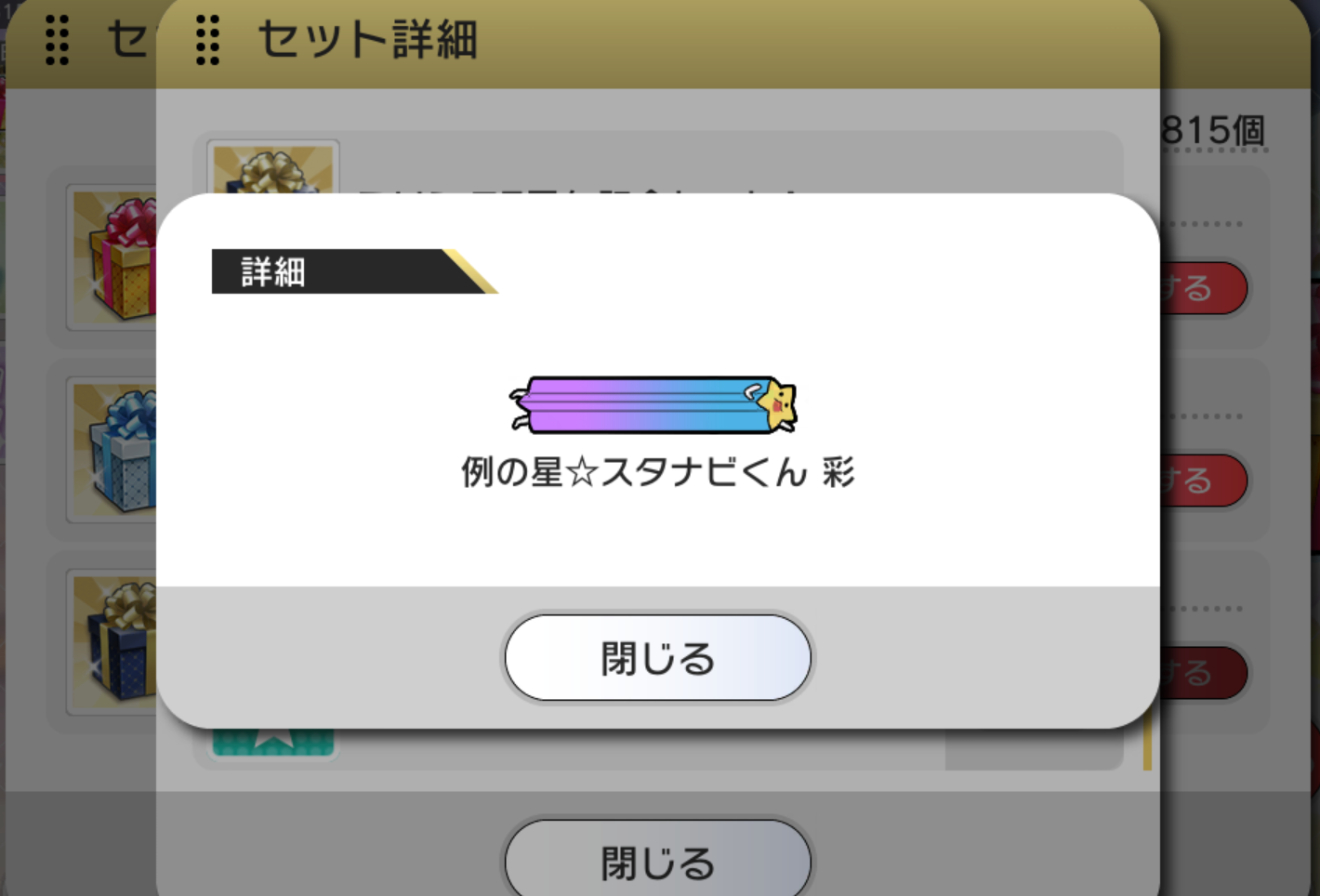The height and width of the screenshot is (896, 1320).
Task: Click the lower 閉じる button of set details
Action: [658, 860]
